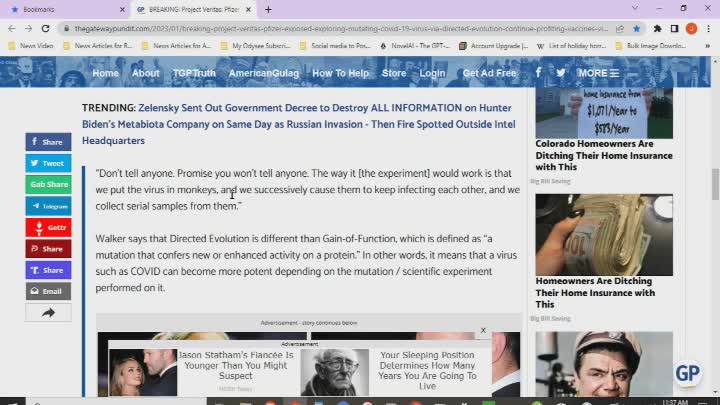Open Bulk Image Downlo... bookmark folder
The height and width of the screenshot is (405, 720).
pos(651,46)
